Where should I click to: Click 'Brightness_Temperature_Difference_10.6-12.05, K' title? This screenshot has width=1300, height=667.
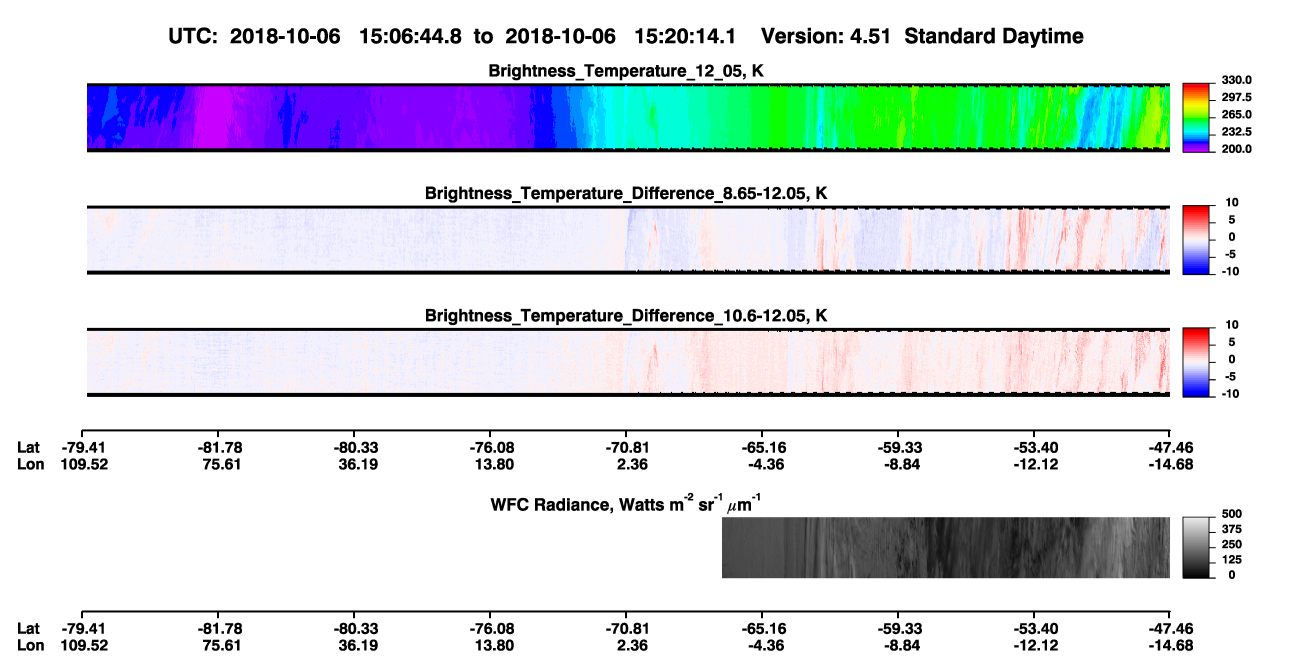[627, 316]
